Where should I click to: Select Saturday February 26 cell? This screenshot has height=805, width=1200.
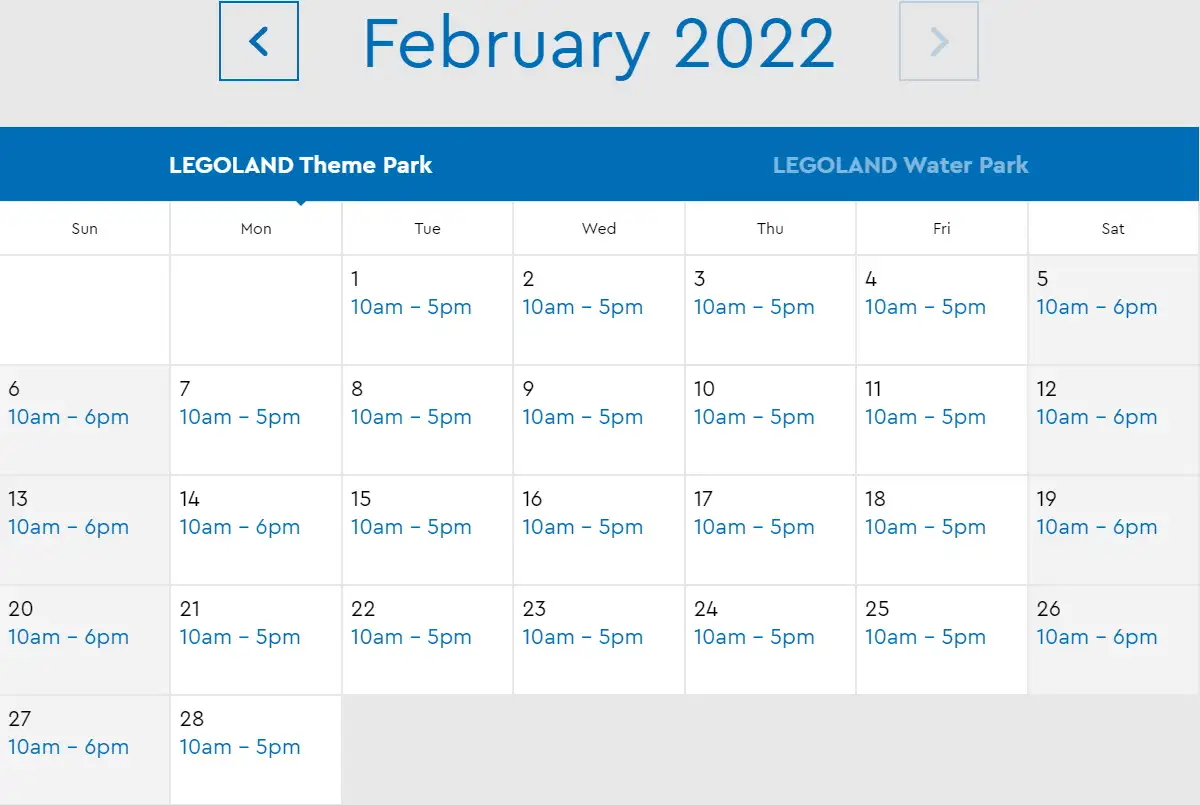point(1113,640)
